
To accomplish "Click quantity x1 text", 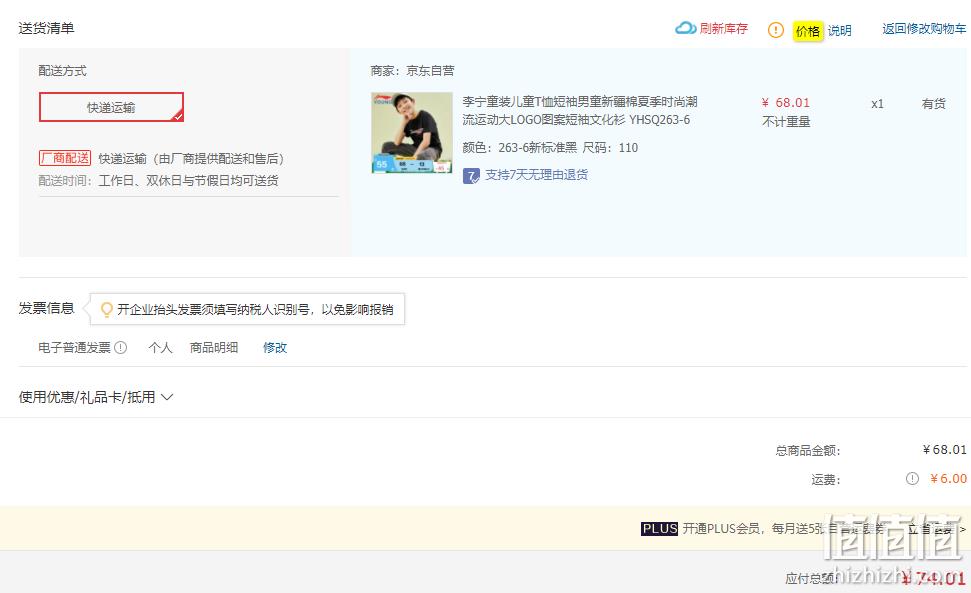I will coord(877,104).
